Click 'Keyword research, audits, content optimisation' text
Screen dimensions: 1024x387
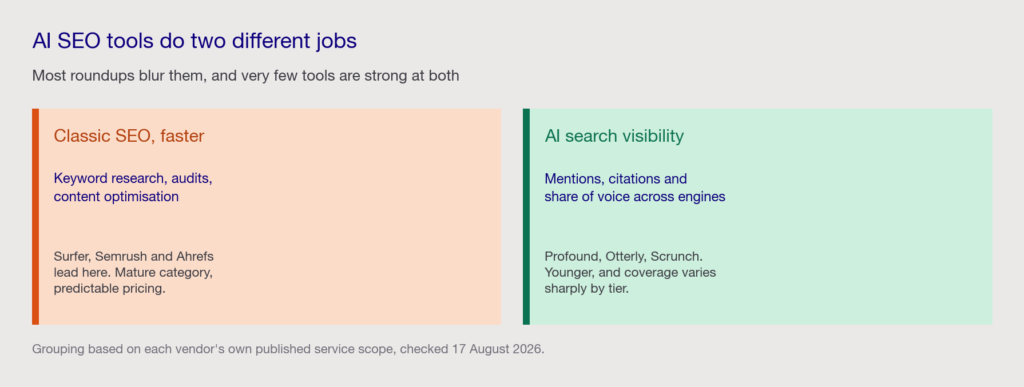(x=133, y=187)
